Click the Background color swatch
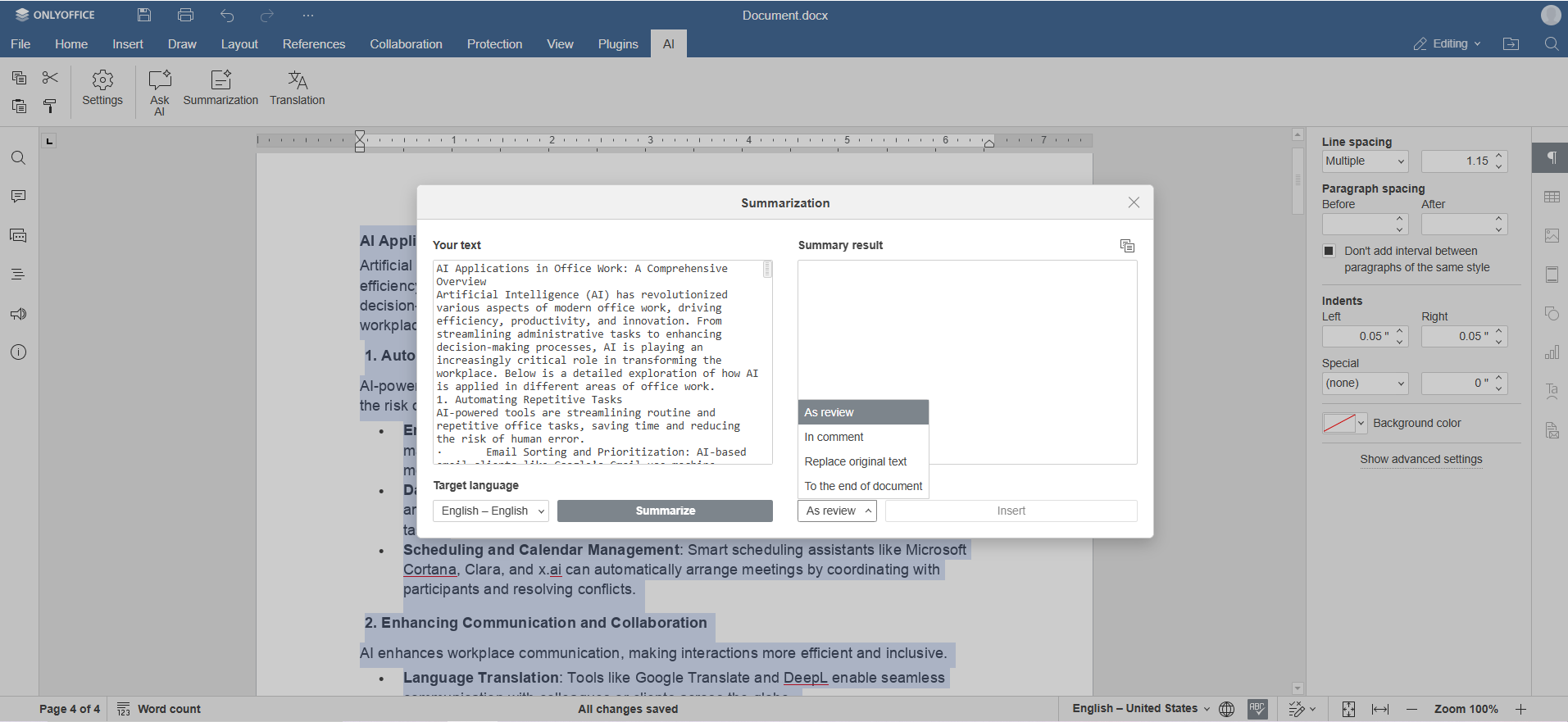 click(1339, 424)
